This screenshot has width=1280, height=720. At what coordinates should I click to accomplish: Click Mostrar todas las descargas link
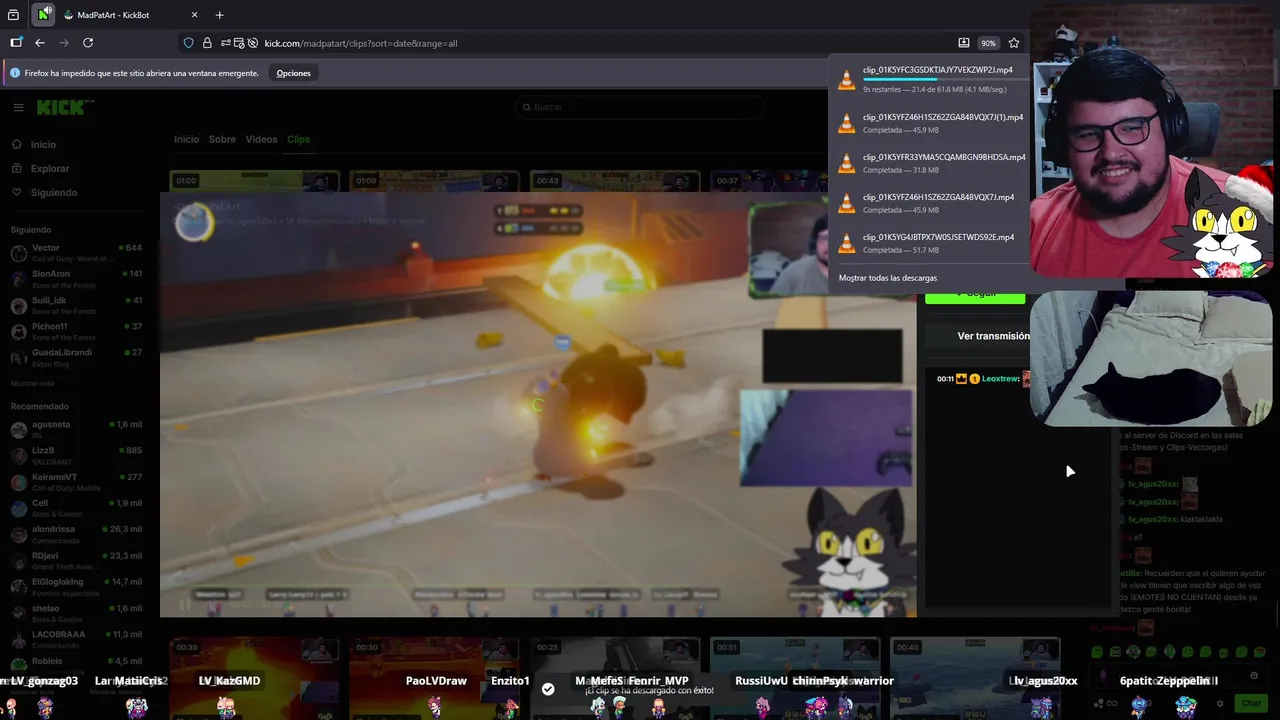pos(888,278)
